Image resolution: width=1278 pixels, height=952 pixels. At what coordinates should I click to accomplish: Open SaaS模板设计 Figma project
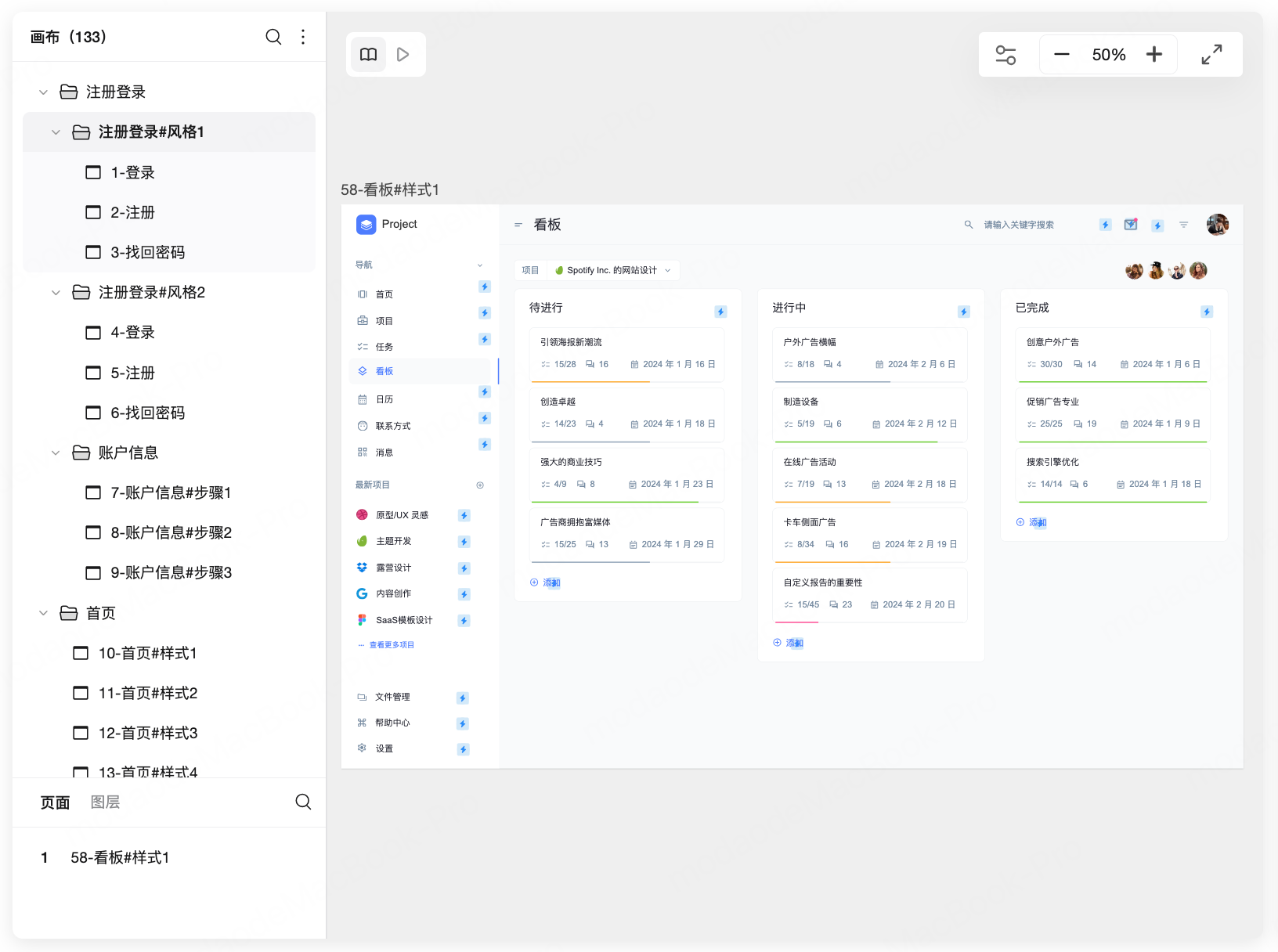403,620
